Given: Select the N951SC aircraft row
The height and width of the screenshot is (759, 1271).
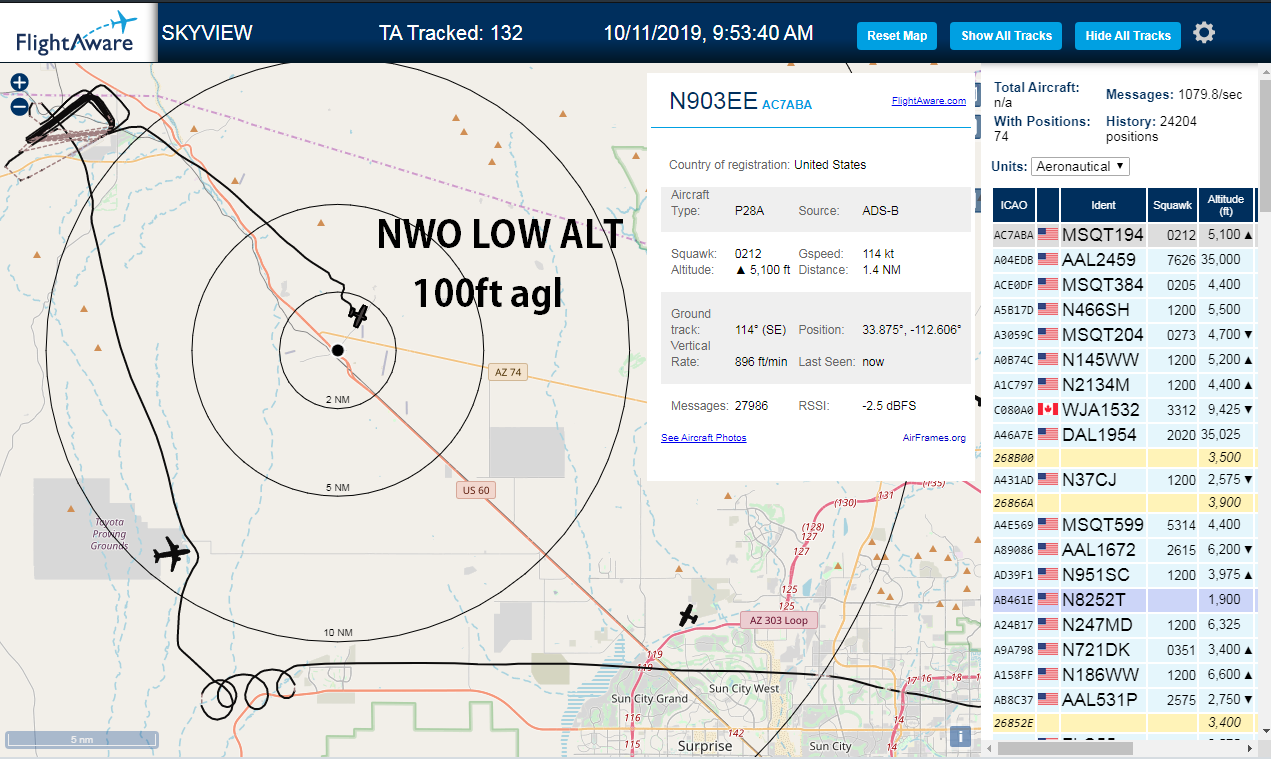Looking at the screenshot, I should coord(1124,575).
